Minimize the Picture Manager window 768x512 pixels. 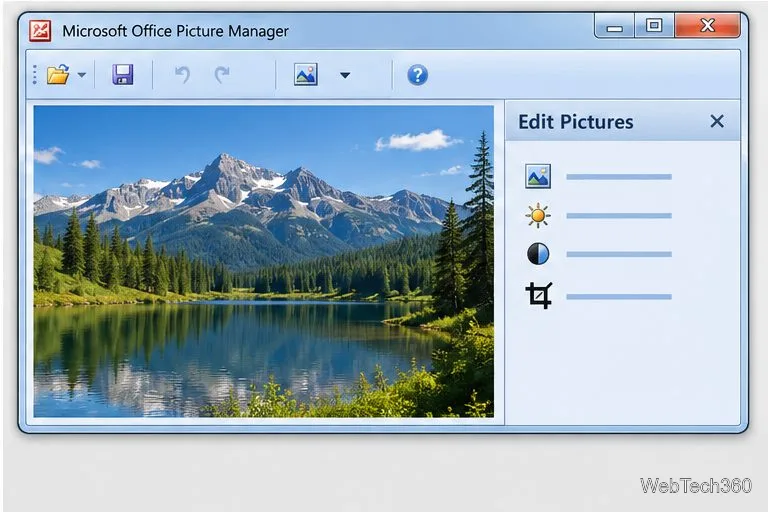click(x=615, y=26)
